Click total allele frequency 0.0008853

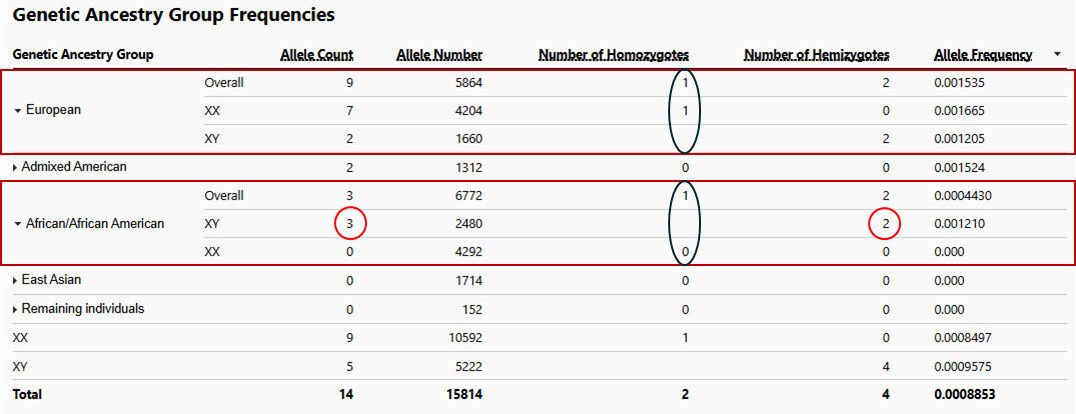[x=965, y=395]
